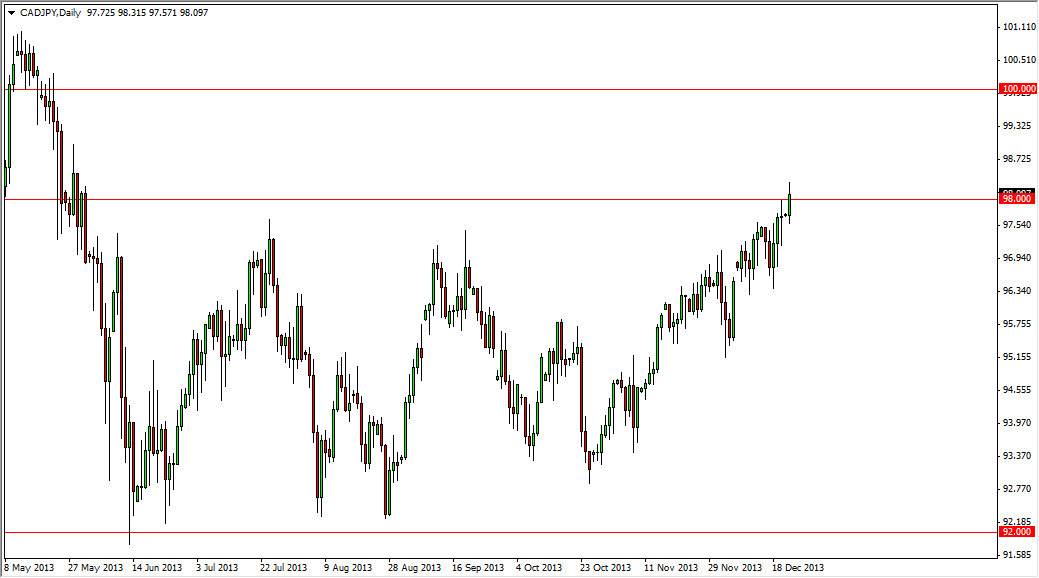Click the 14 Jun 2013 date label

157,568
